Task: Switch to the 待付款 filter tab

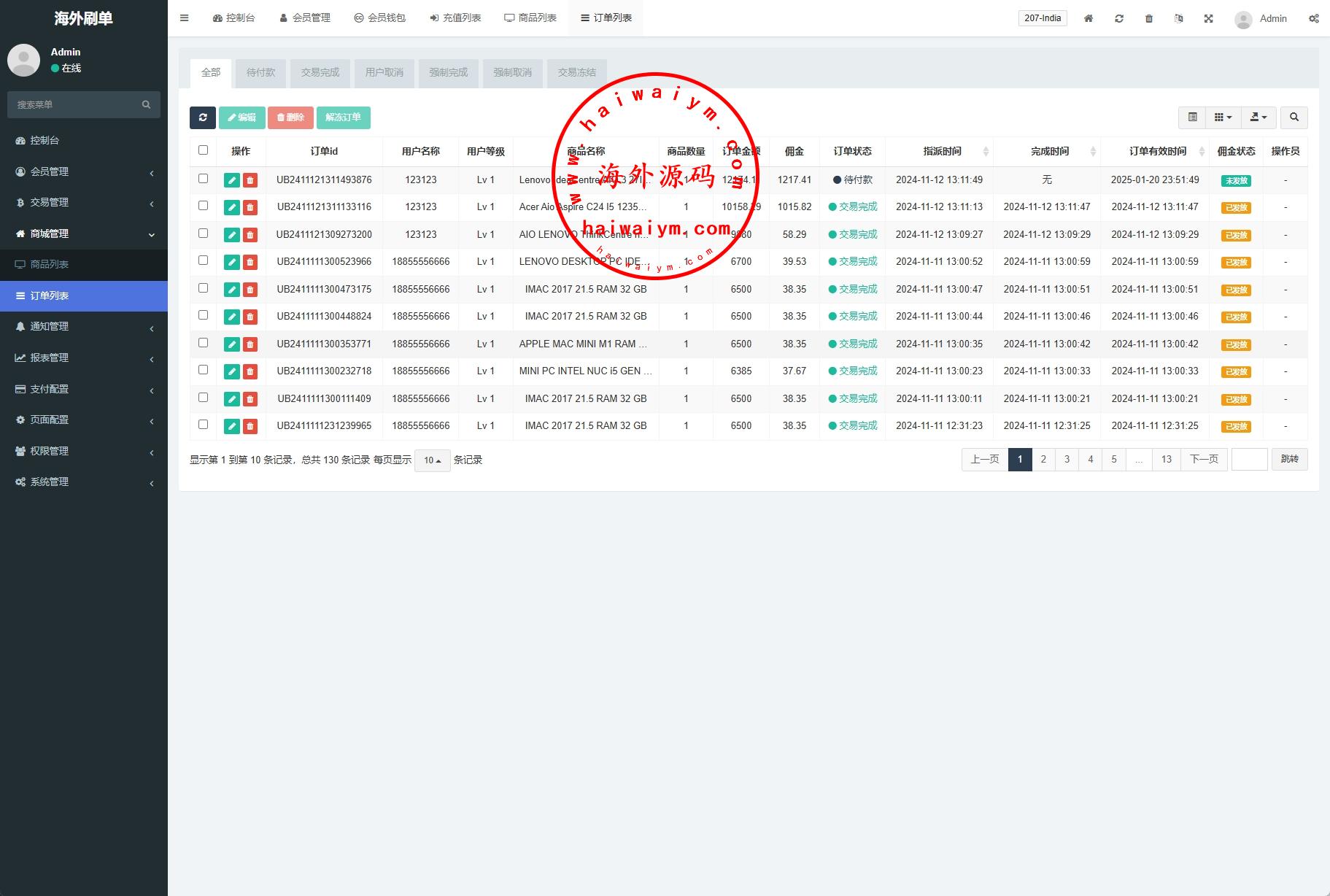Action: coord(260,73)
